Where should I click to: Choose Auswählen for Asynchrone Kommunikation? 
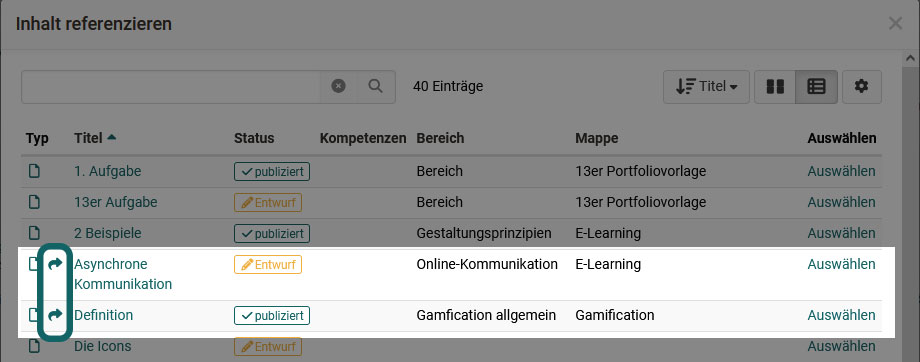point(841,265)
